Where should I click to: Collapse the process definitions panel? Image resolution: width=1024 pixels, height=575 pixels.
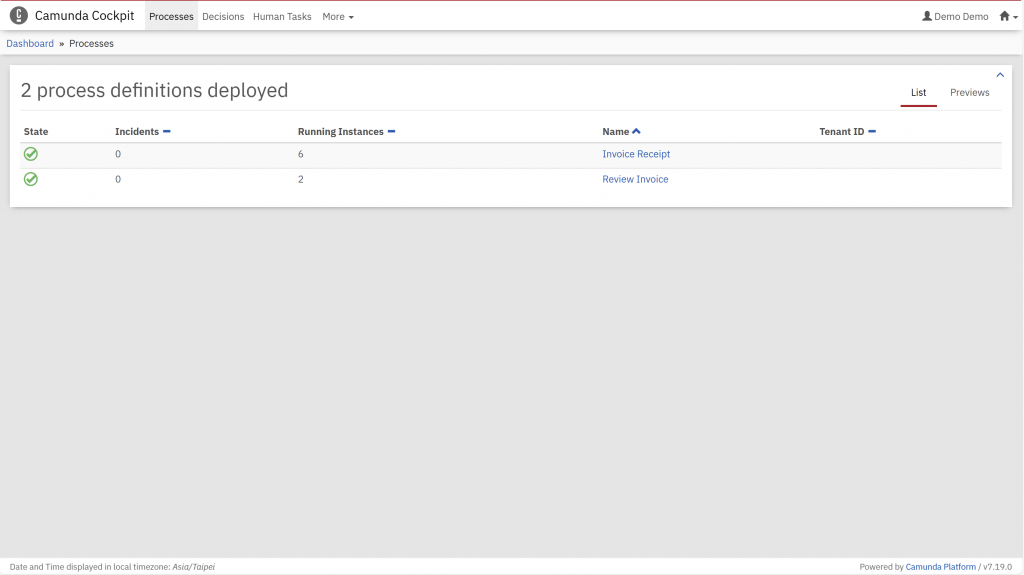tap(1000, 75)
